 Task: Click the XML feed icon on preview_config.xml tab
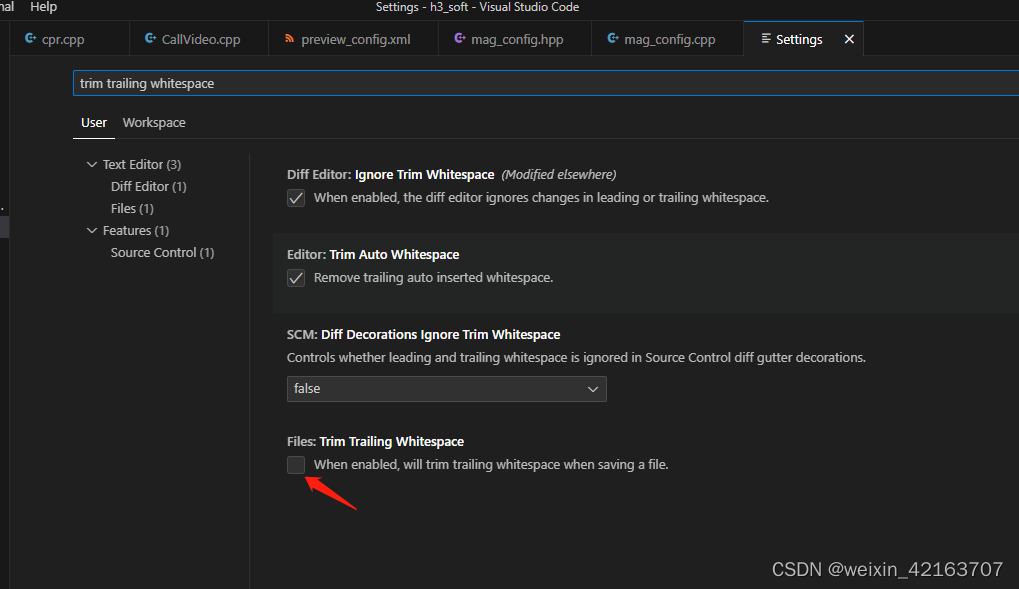click(x=289, y=39)
